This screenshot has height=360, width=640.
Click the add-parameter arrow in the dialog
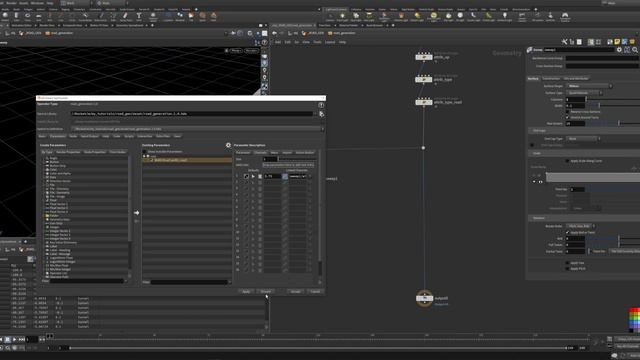coord(136,213)
